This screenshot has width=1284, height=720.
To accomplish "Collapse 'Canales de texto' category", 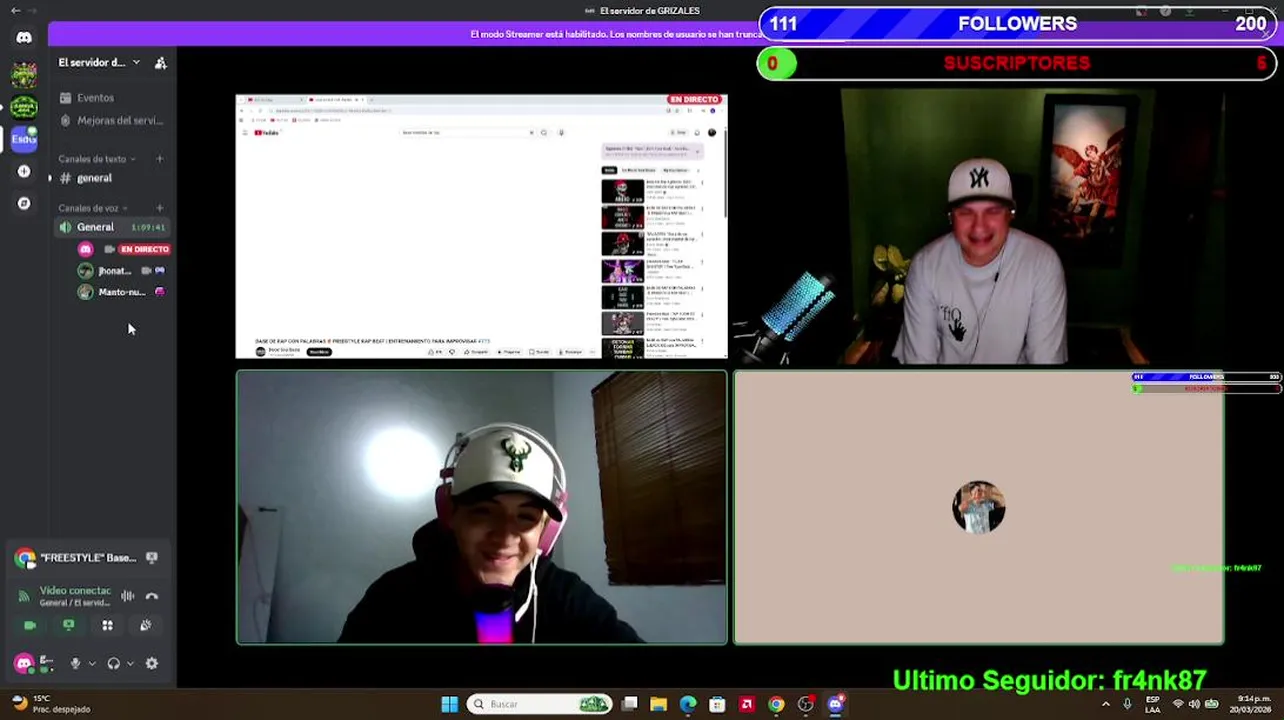I will pos(95,159).
